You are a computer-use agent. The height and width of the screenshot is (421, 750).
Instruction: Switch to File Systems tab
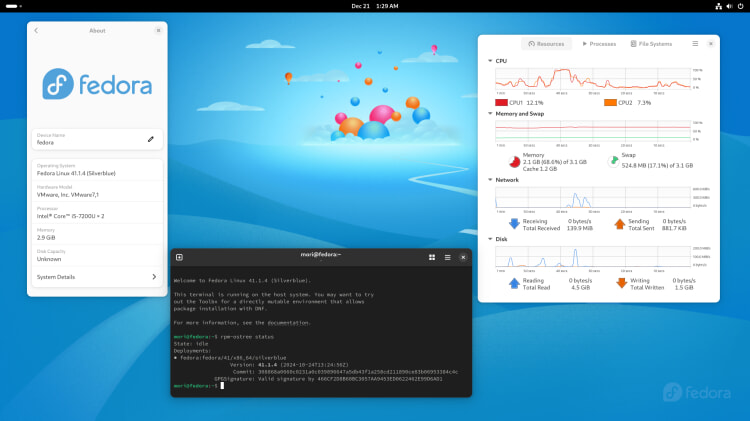coord(651,44)
